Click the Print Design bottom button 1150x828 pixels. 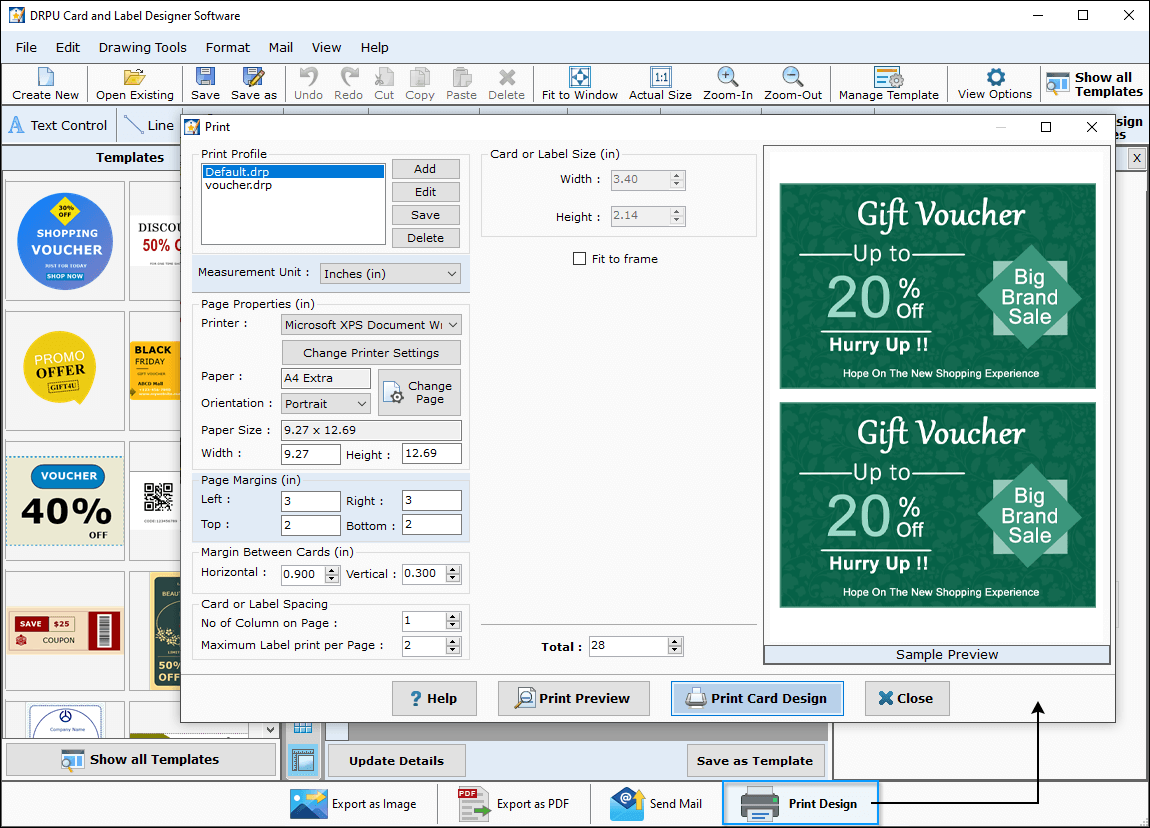click(x=800, y=804)
